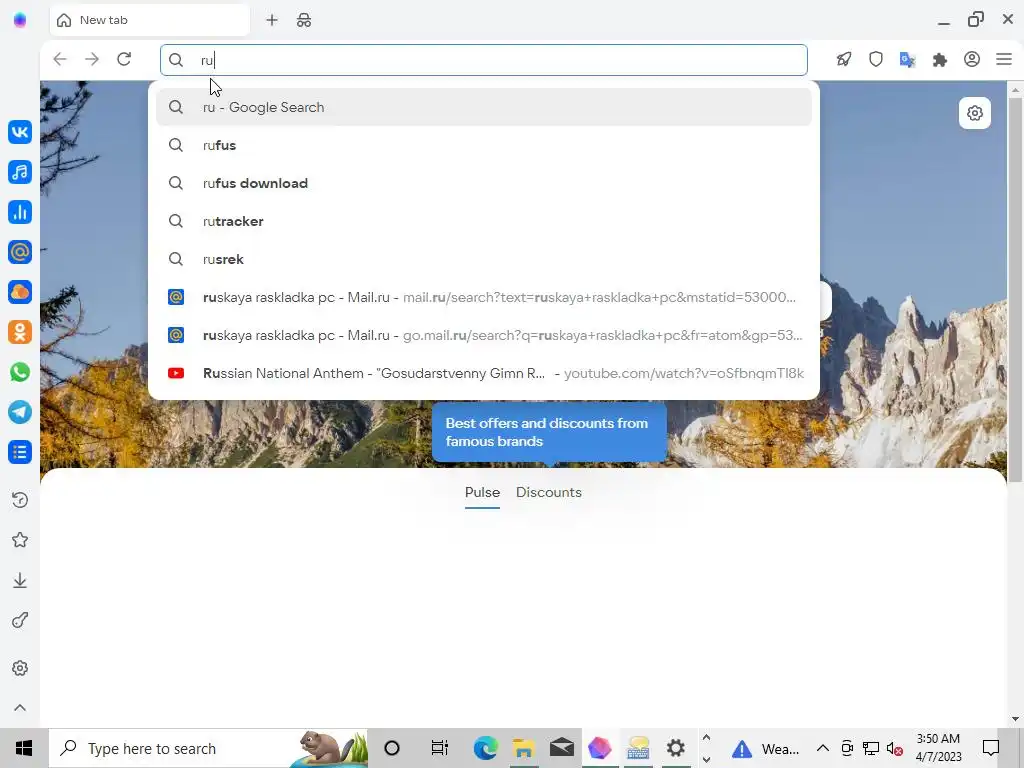Launch Microsoft Edge from taskbar
1024x768 pixels.
point(485,748)
